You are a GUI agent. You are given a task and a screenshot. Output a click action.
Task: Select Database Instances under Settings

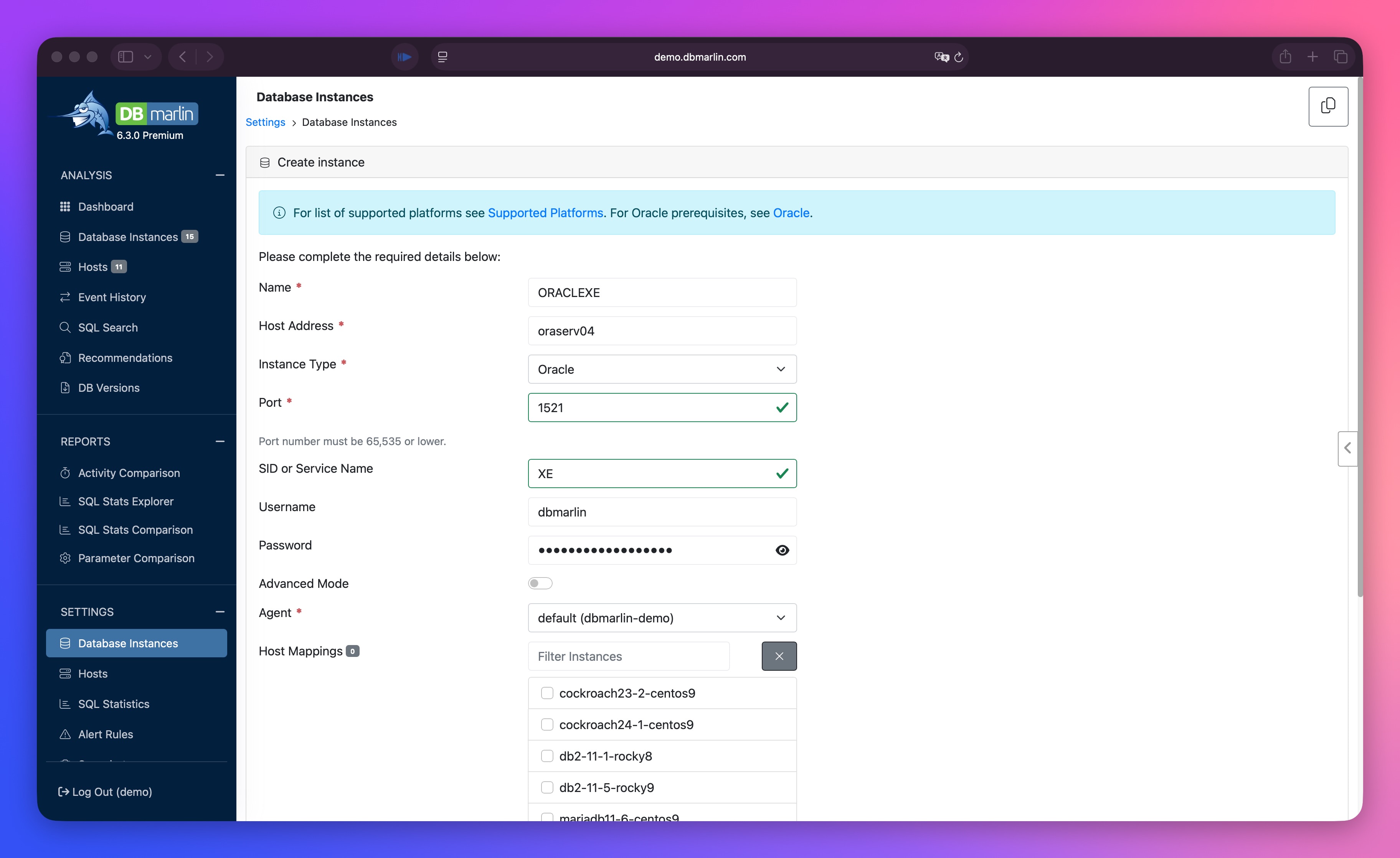(x=136, y=643)
